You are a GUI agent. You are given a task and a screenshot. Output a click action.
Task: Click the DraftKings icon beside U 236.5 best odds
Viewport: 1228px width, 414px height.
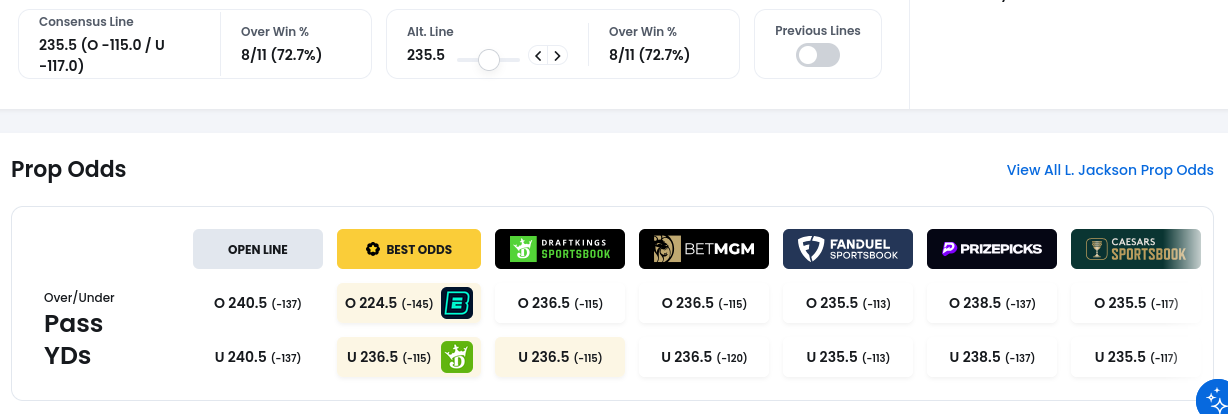tap(457, 357)
